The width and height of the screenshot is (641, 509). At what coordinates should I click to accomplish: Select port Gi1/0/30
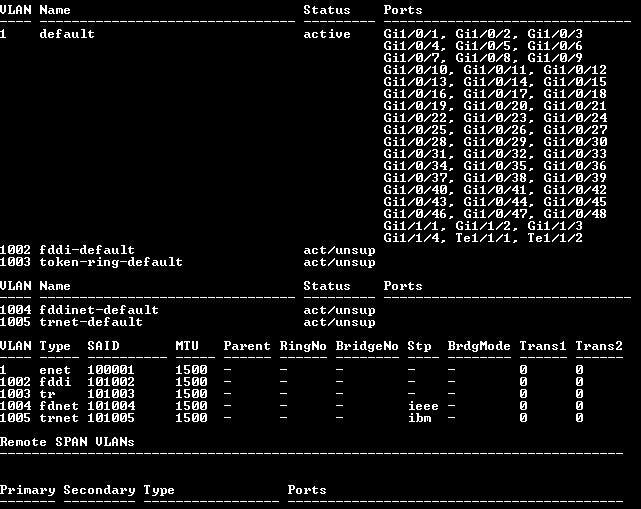(x=575, y=142)
